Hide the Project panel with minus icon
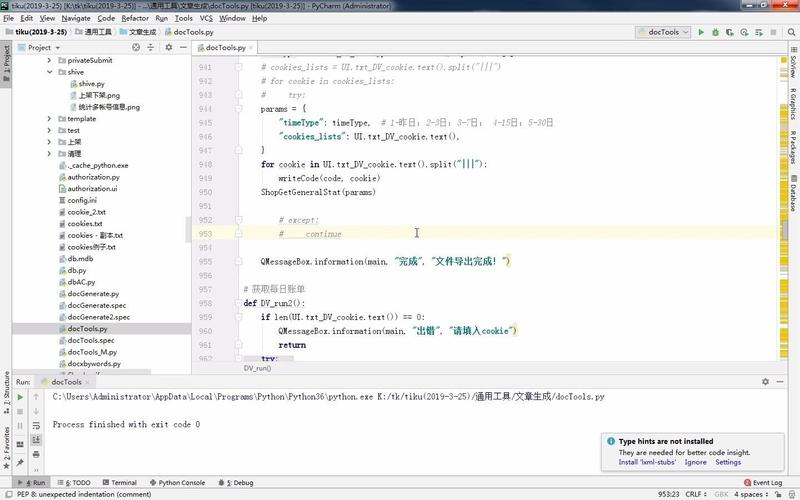The height and width of the screenshot is (500, 800). 183,47
